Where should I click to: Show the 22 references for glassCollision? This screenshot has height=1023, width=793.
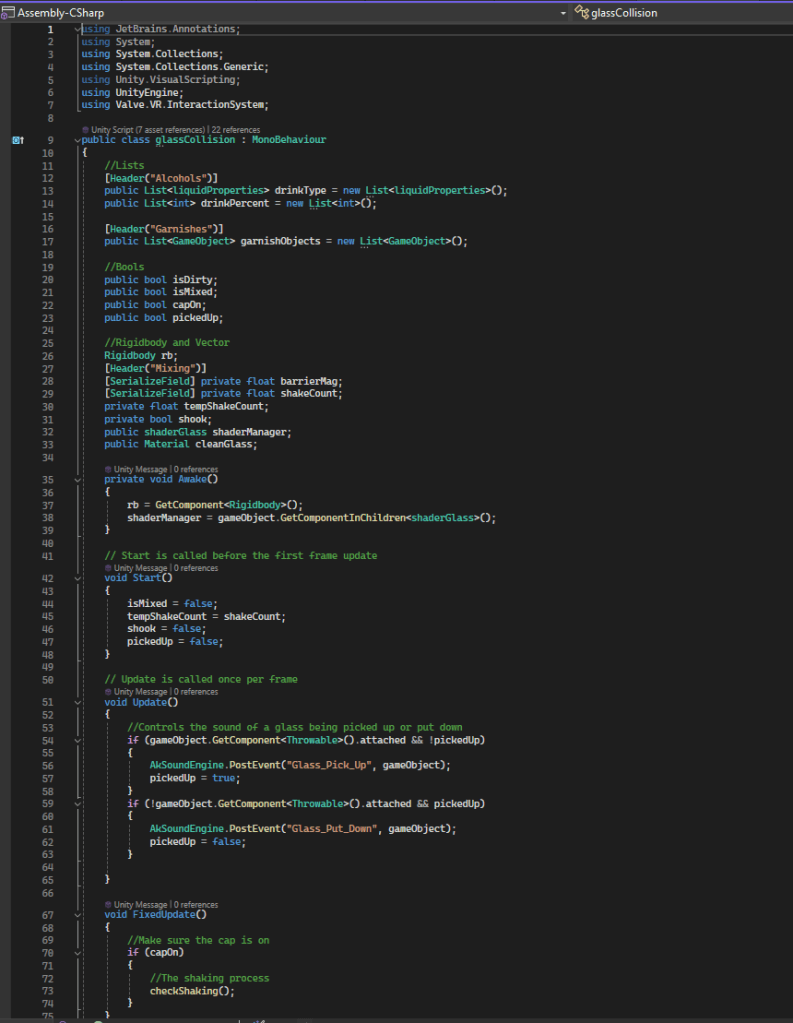pyautogui.click(x=236, y=129)
